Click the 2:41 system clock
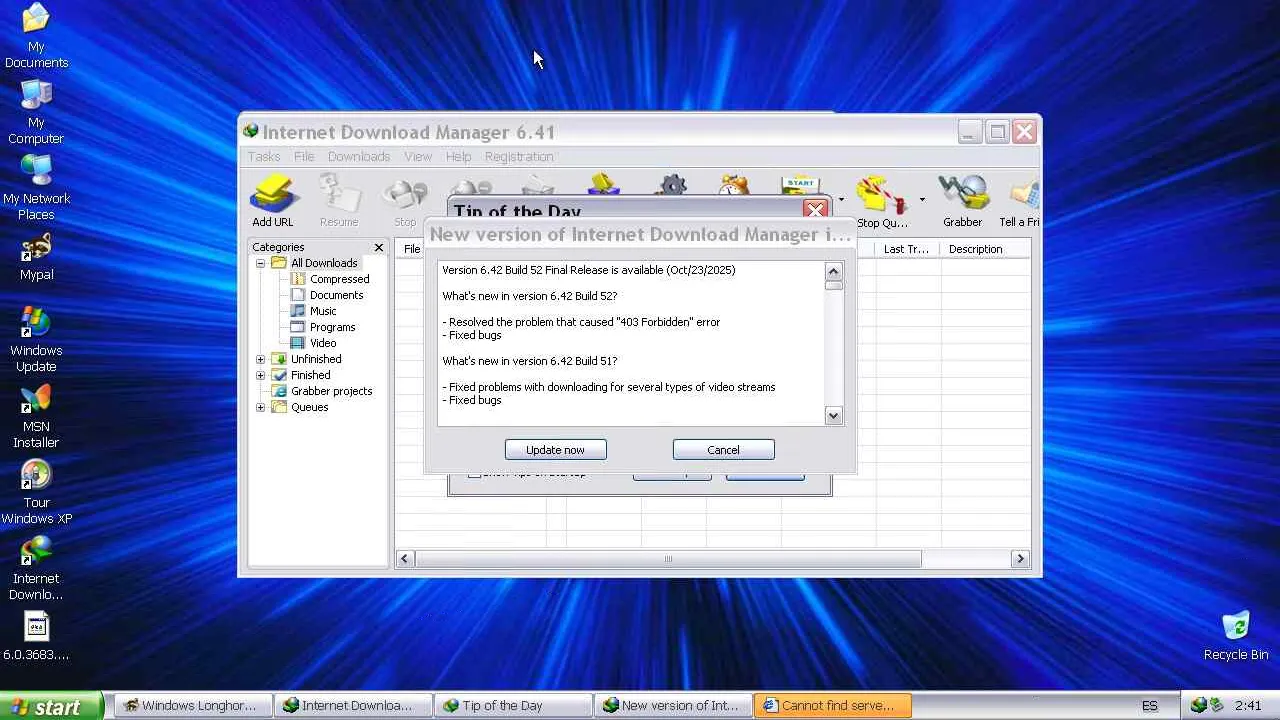The width and height of the screenshot is (1280, 720). (1248, 706)
